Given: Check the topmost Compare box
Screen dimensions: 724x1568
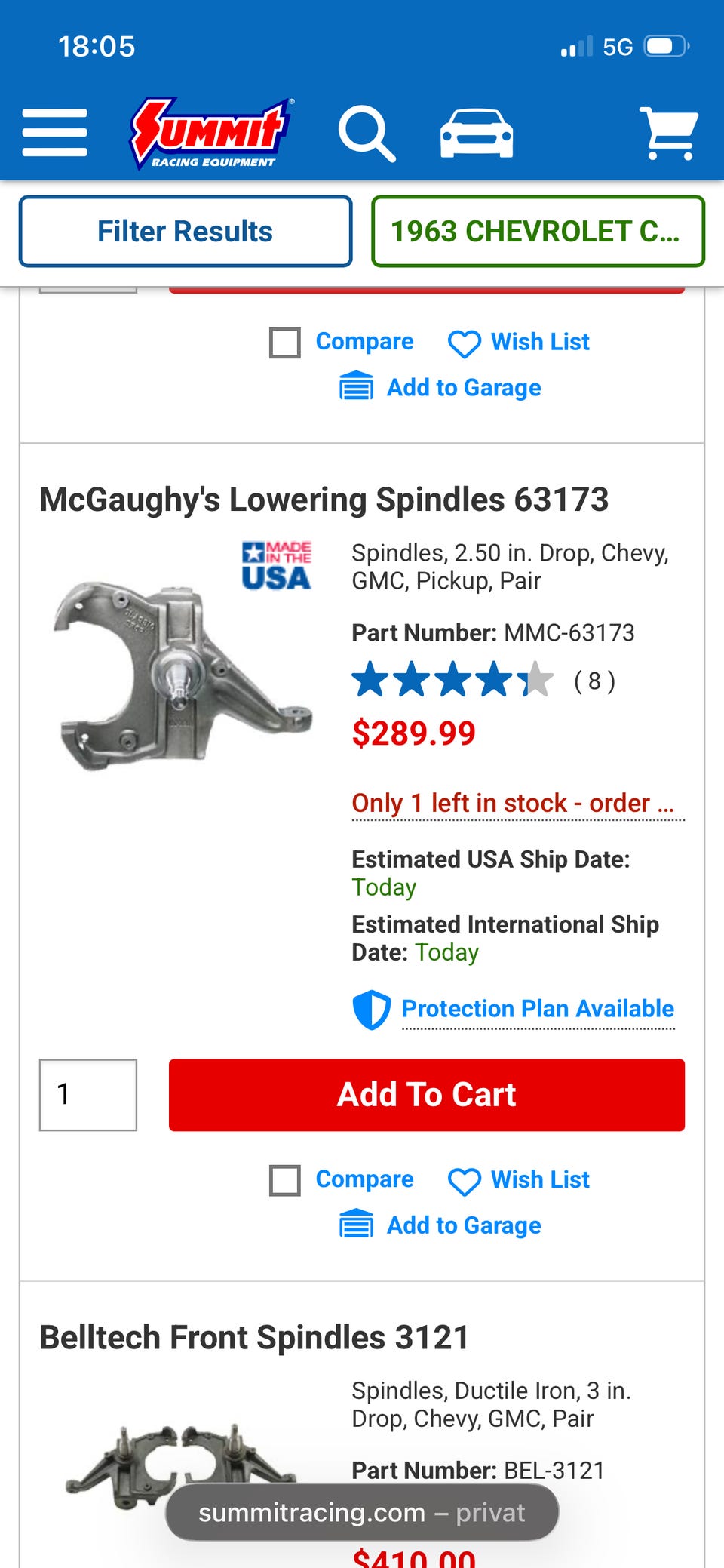Looking at the screenshot, I should click(285, 343).
